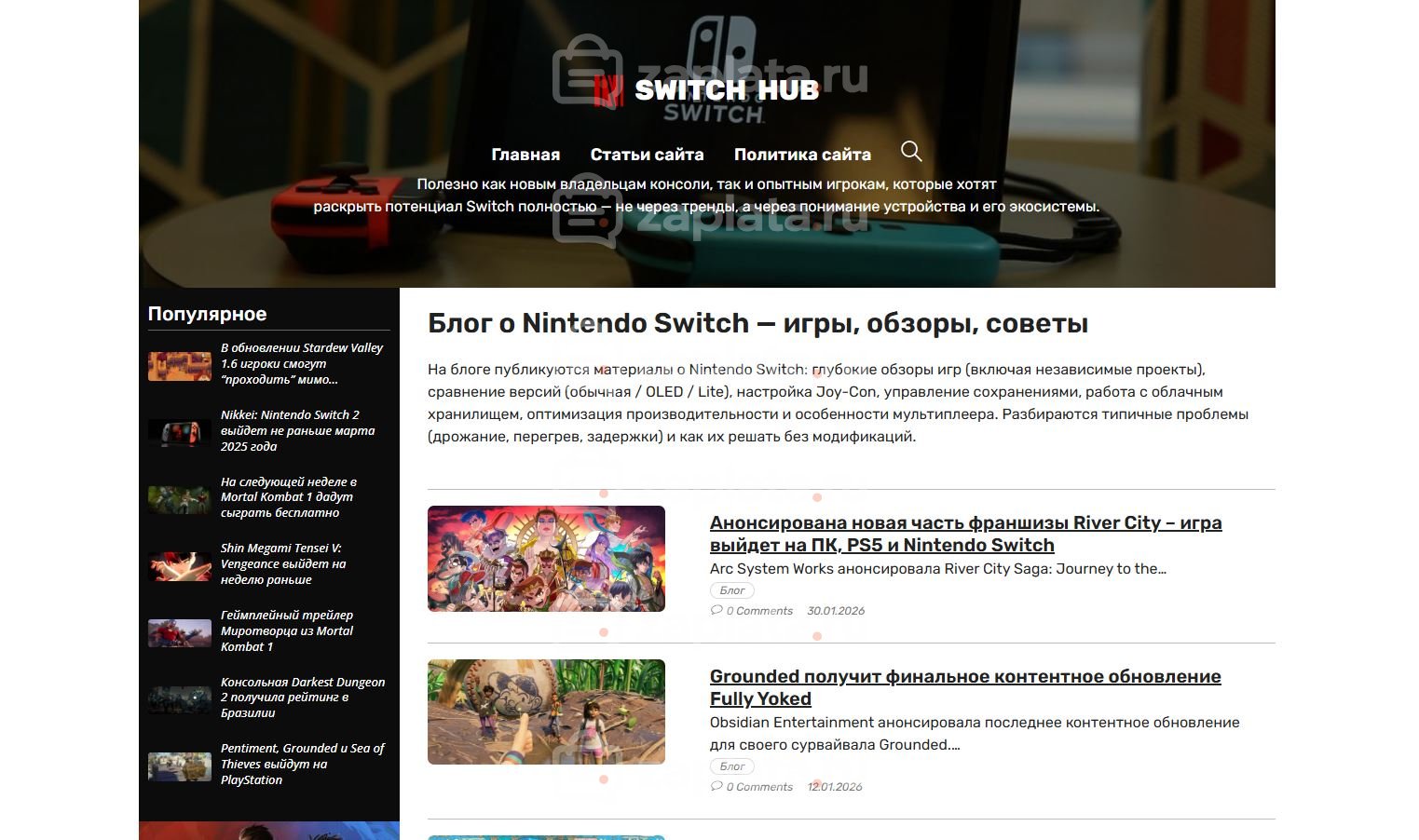1419x840 pixels.
Task: Click comments bubble icon under River City article
Action: pos(716,611)
